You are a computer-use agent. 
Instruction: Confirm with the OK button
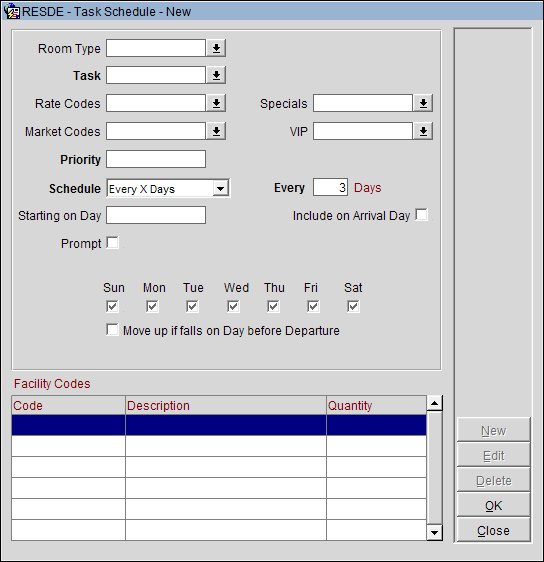(493, 505)
